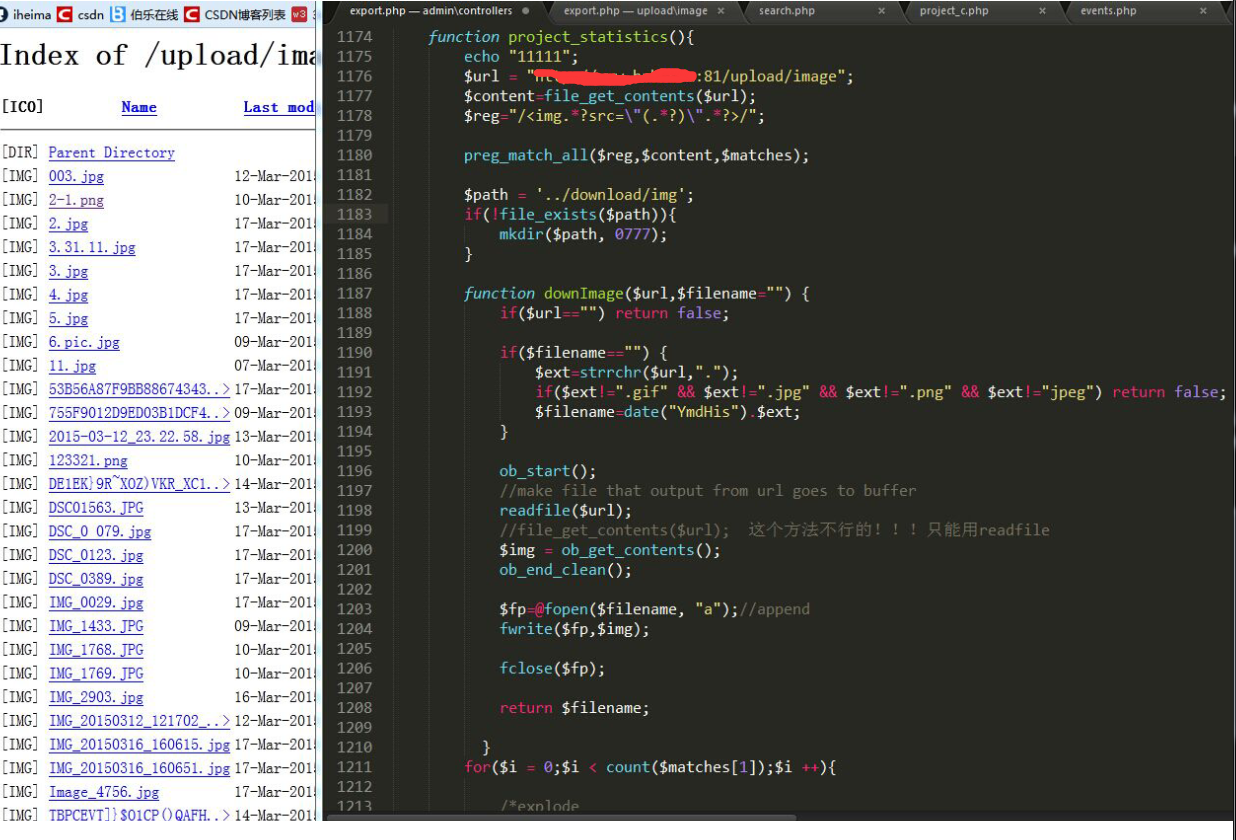Click the fclose($fp); line
The width and height of the screenshot is (1236, 840).
click(552, 668)
